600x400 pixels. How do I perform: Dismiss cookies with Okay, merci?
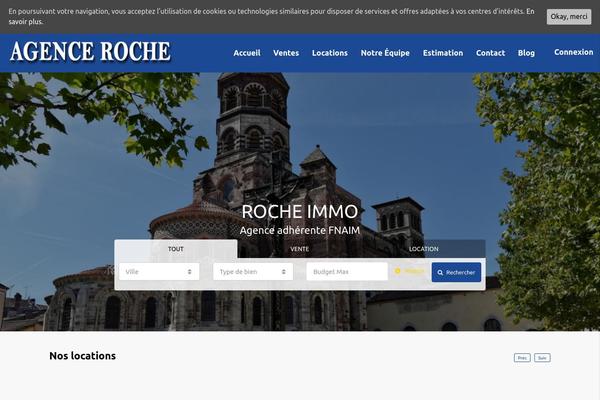(x=569, y=16)
